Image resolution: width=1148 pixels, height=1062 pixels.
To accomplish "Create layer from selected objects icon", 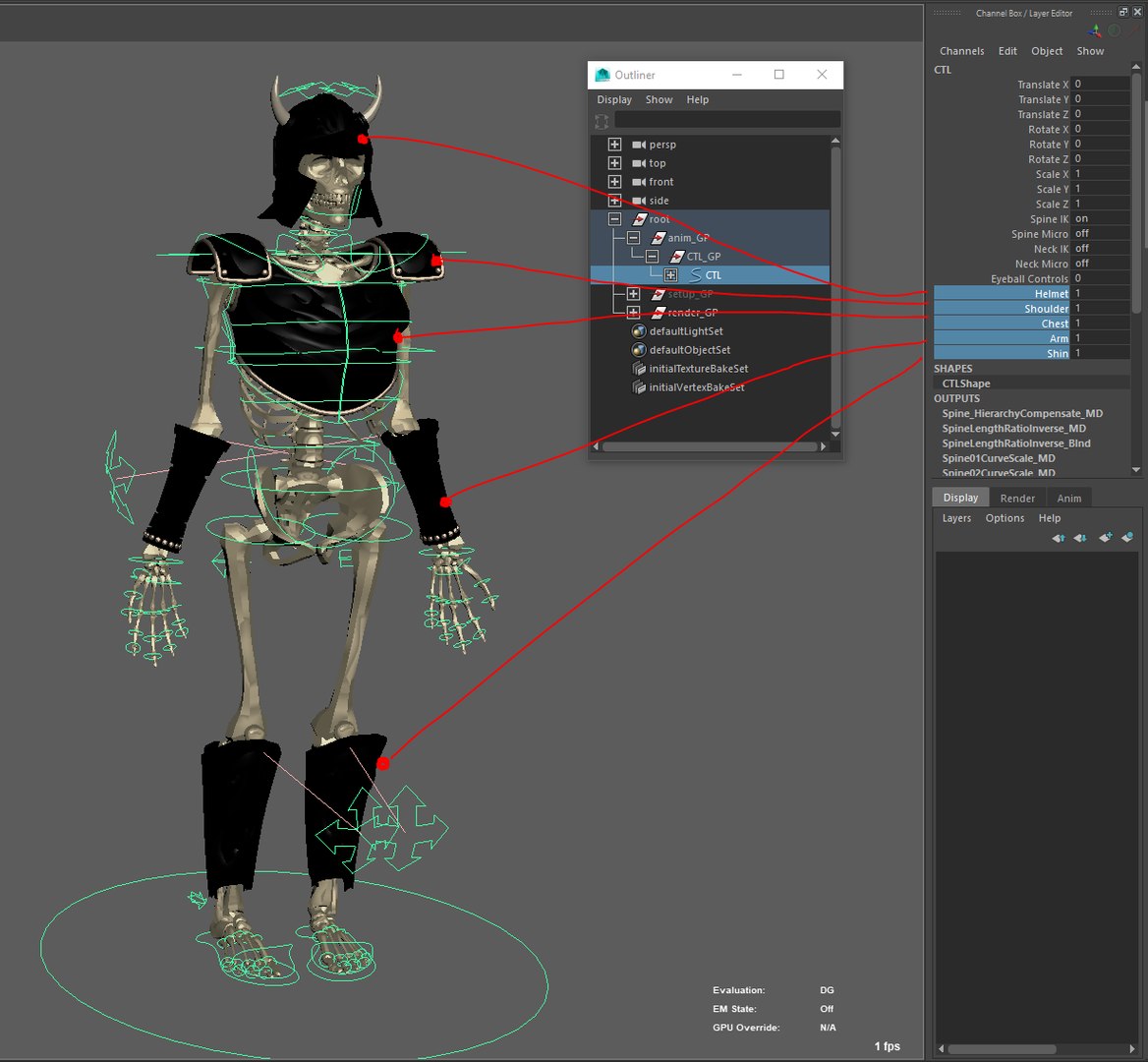I will [1127, 538].
